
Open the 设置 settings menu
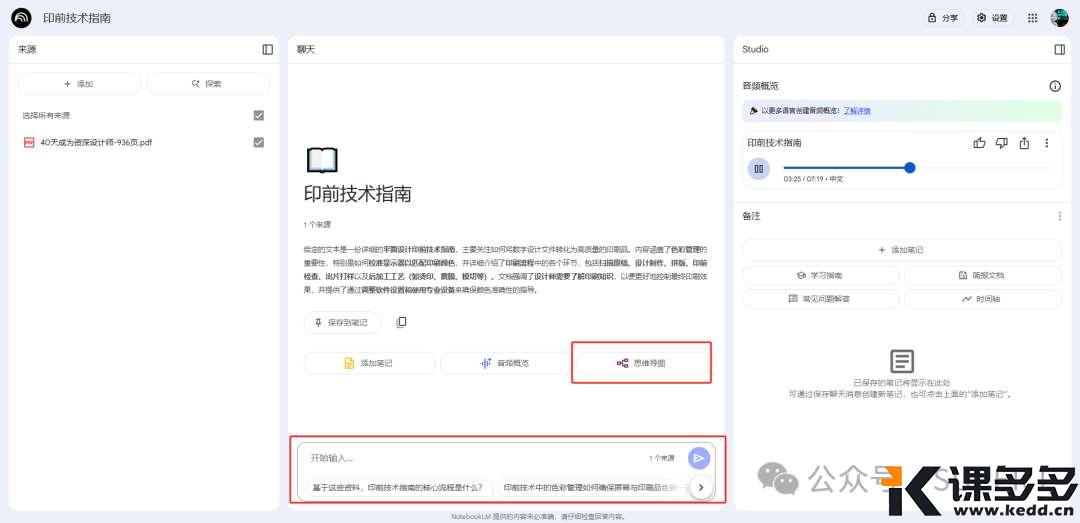tap(992, 18)
